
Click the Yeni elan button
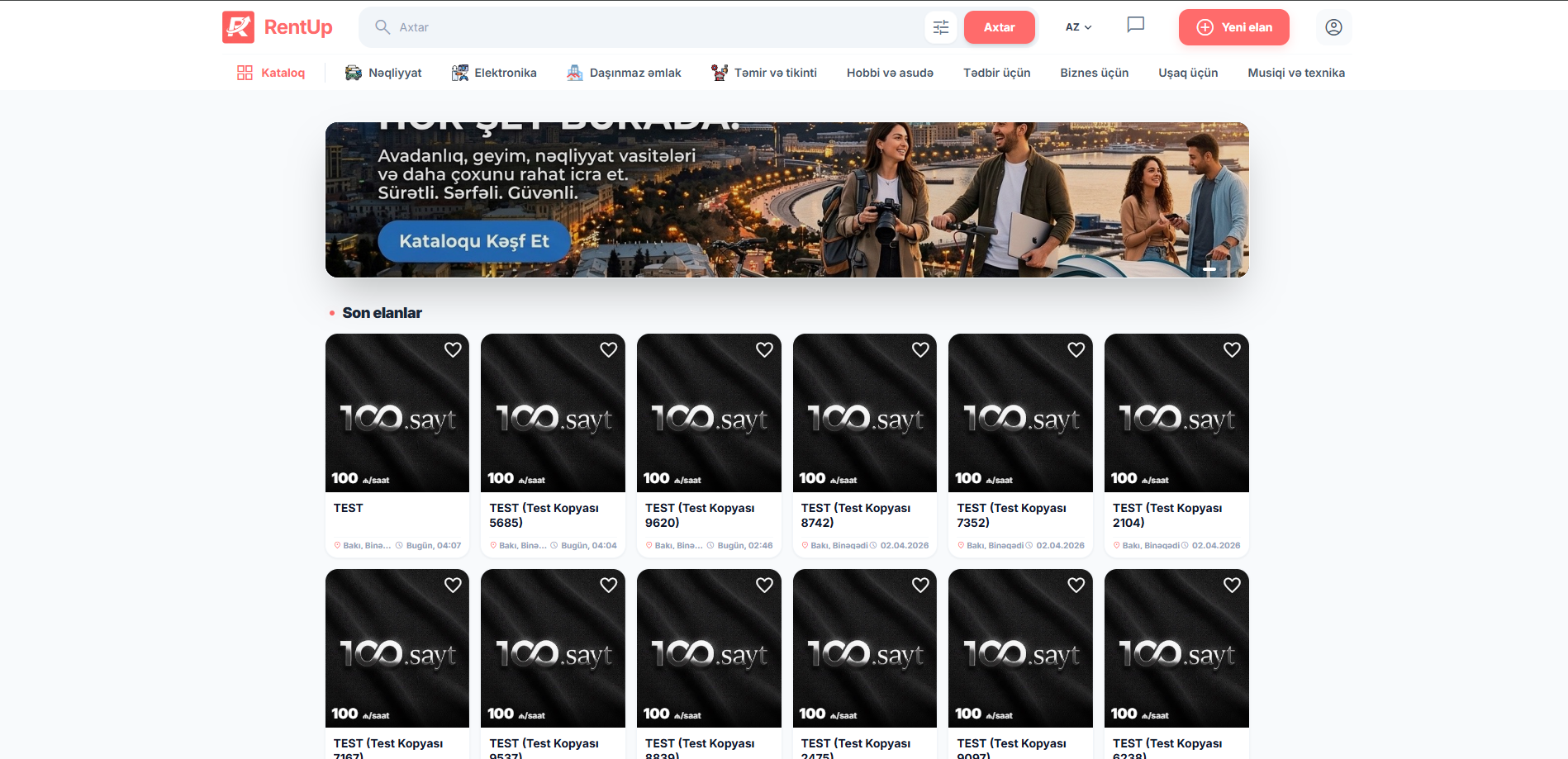click(x=1233, y=27)
